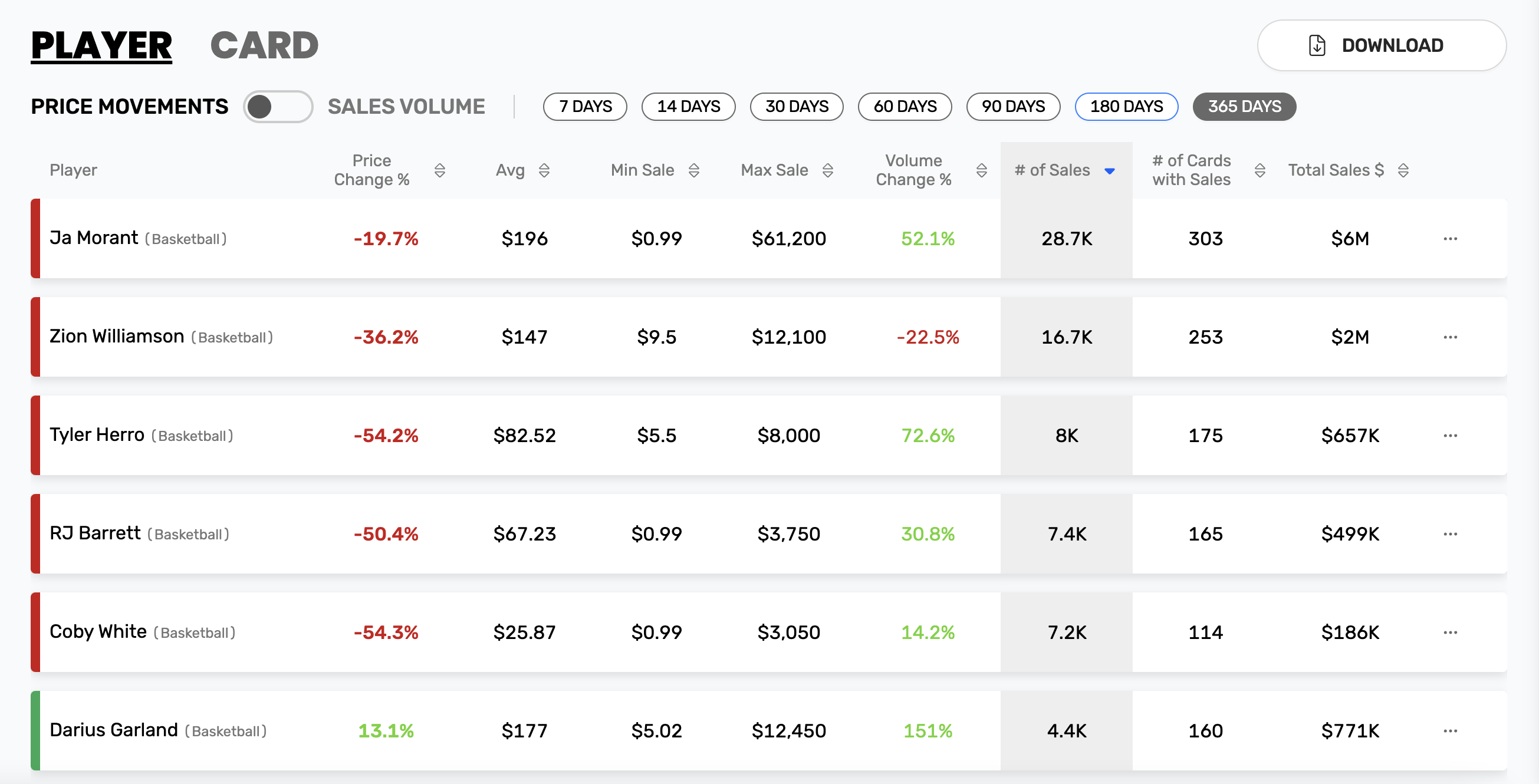Toggle Price Movements / Sales Volume switch
The image size is (1539, 784).
point(278,107)
